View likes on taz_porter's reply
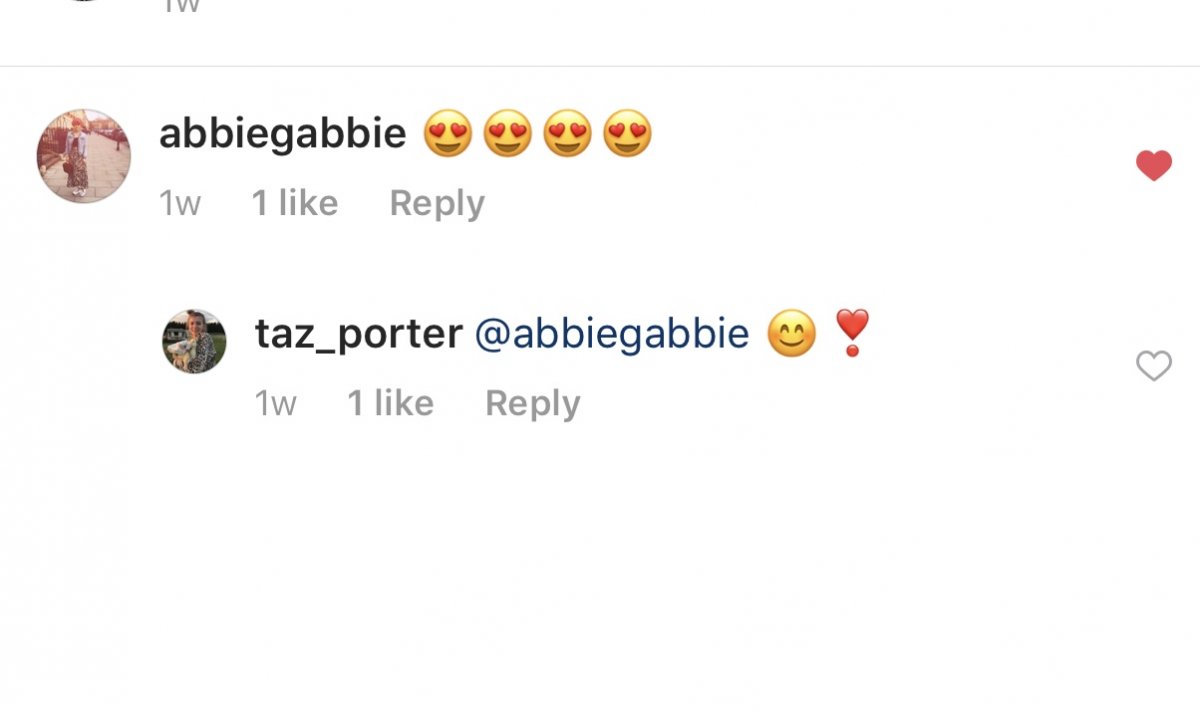The height and width of the screenshot is (712, 1200). (390, 404)
